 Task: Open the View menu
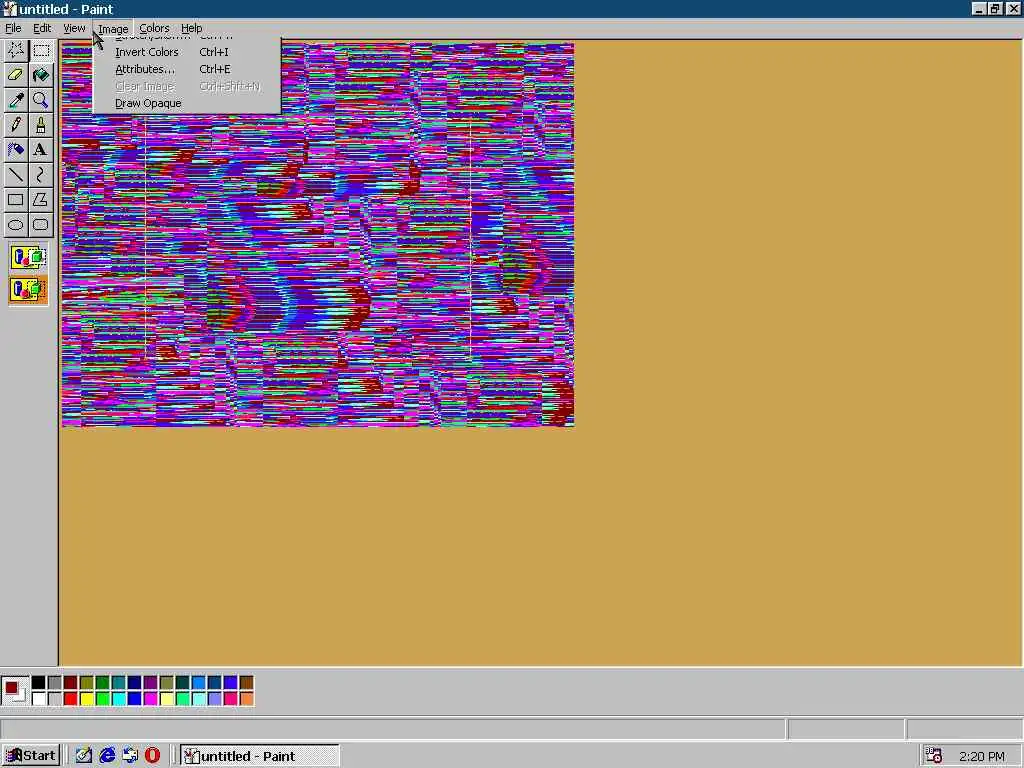tap(74, 28)
